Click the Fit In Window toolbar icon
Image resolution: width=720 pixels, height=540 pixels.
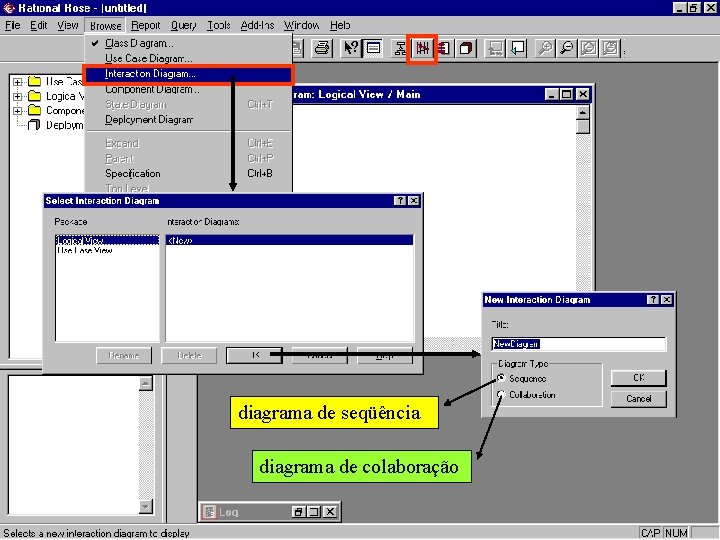pos(589,48)
